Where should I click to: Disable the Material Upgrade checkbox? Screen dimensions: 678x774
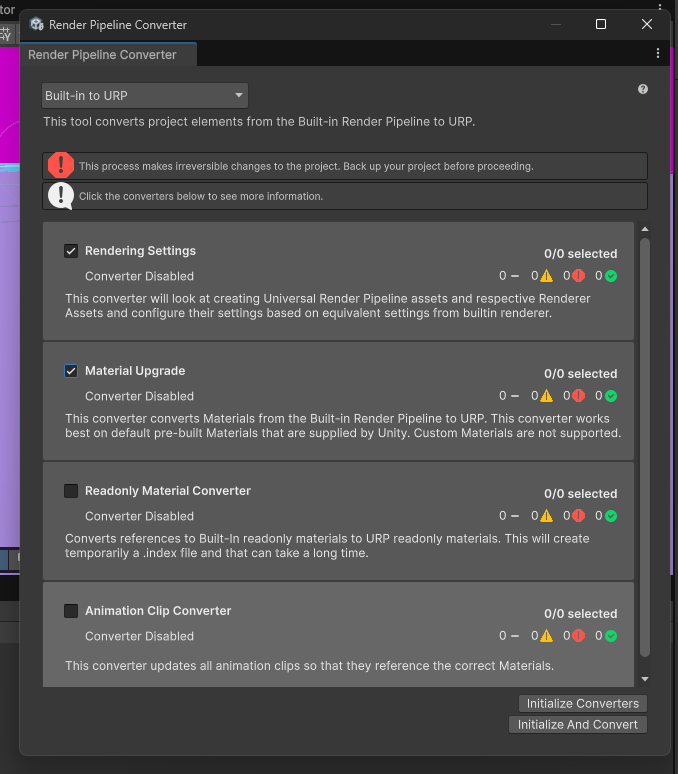[71, 371]
